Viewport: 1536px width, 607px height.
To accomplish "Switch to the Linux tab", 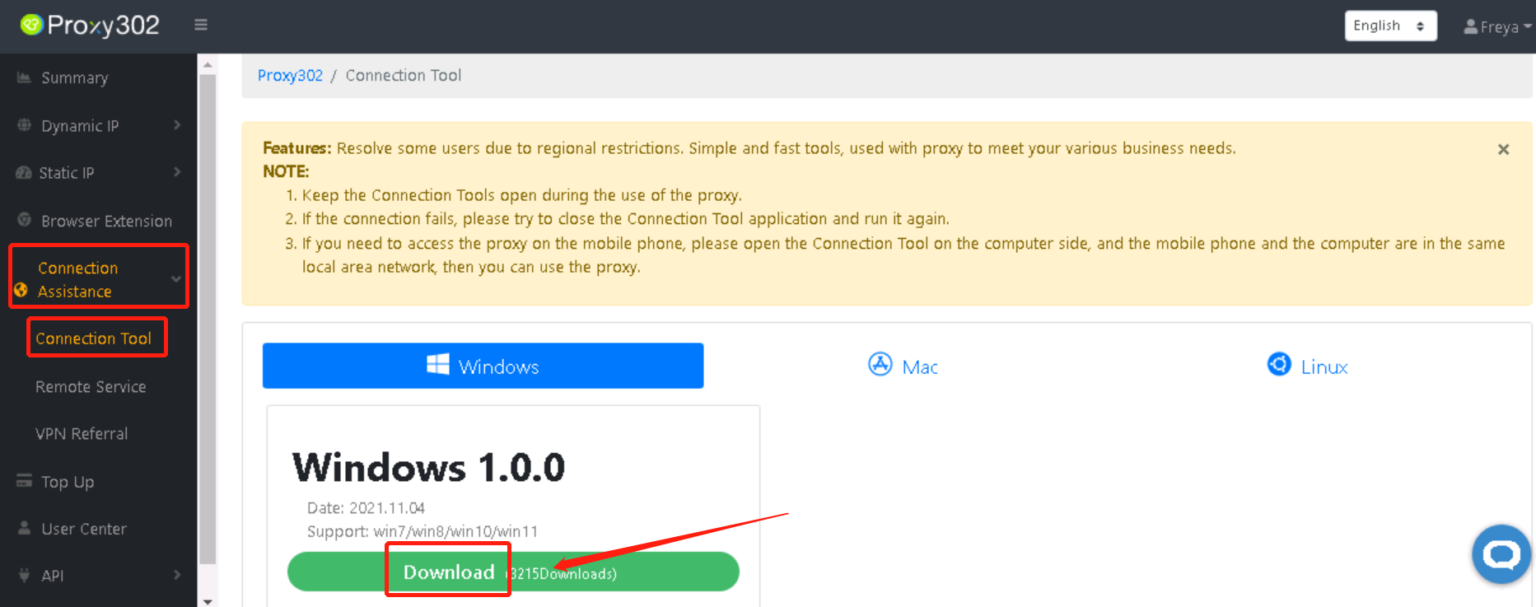I will coord(1307,367).
